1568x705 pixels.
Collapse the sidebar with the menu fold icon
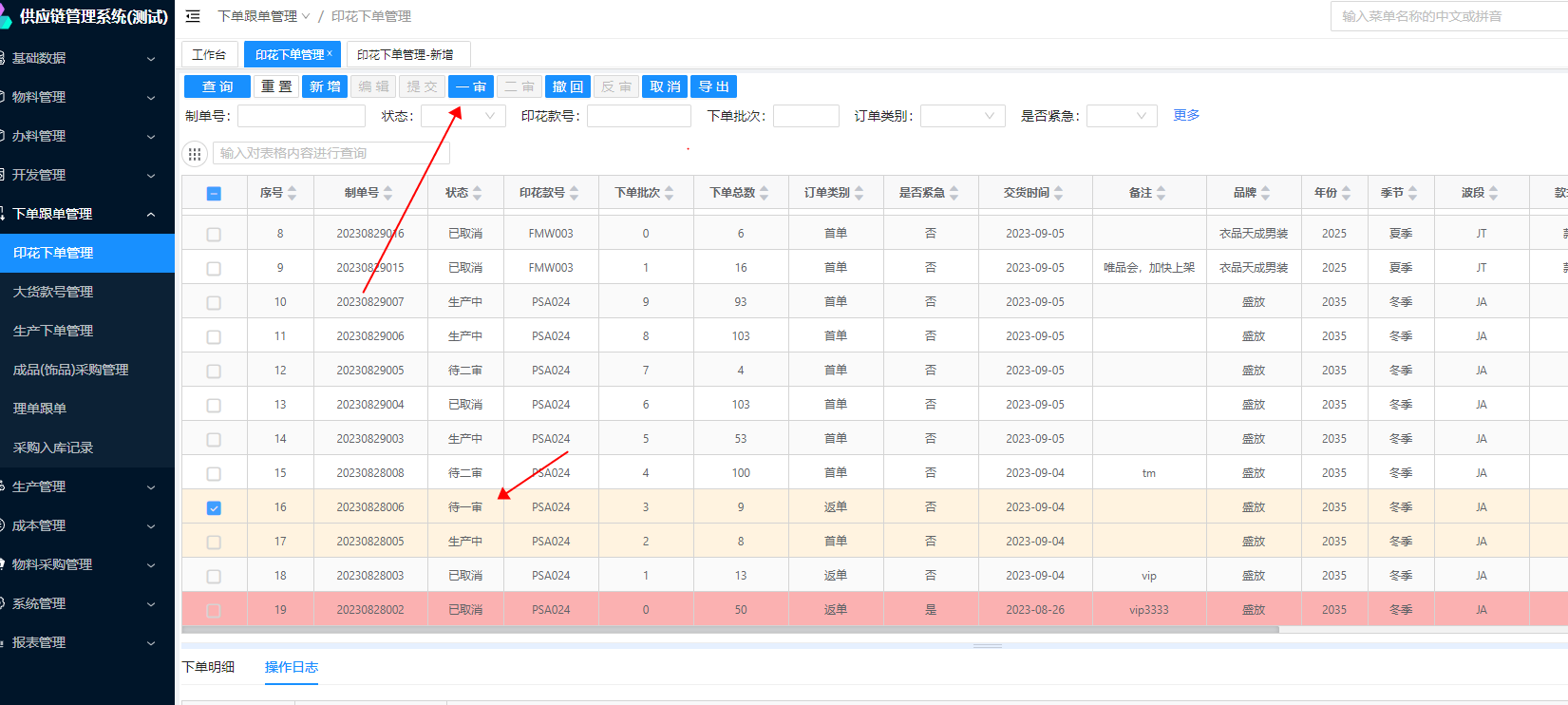click(x=193, y=16)
